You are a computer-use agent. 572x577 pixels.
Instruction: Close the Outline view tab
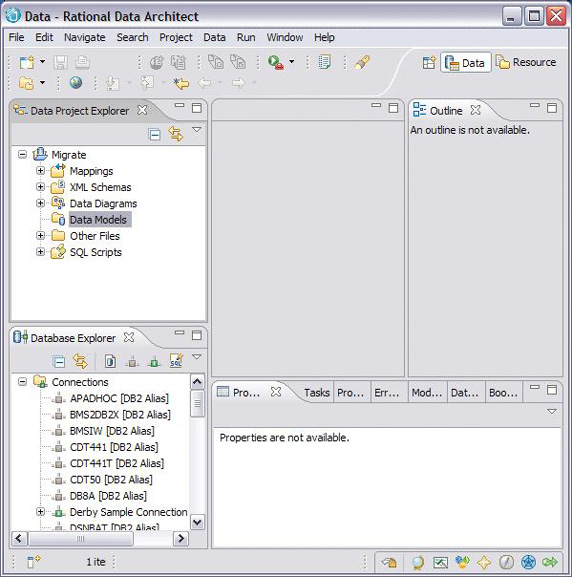click(476, 110)
